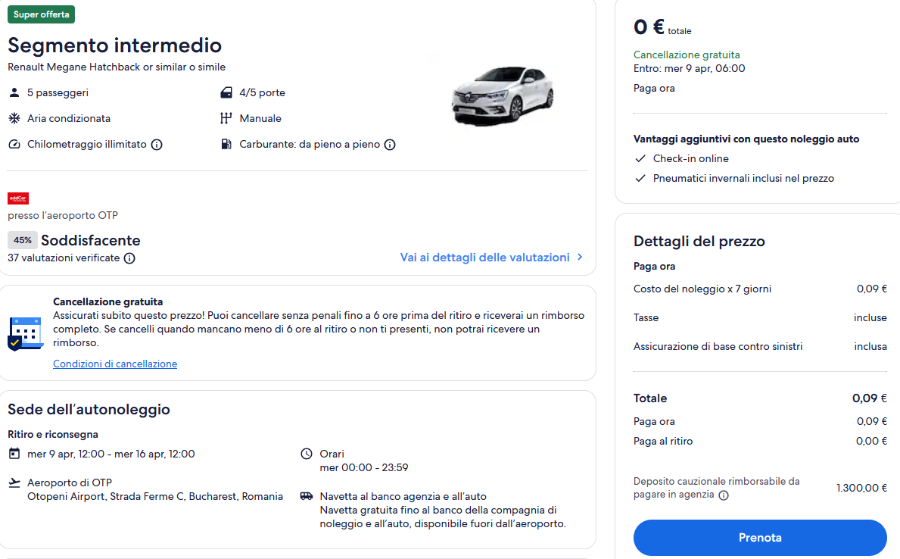
Task: Click the info icon beside Carburante da pieno a pieno
Action: (x=390, y=145)
